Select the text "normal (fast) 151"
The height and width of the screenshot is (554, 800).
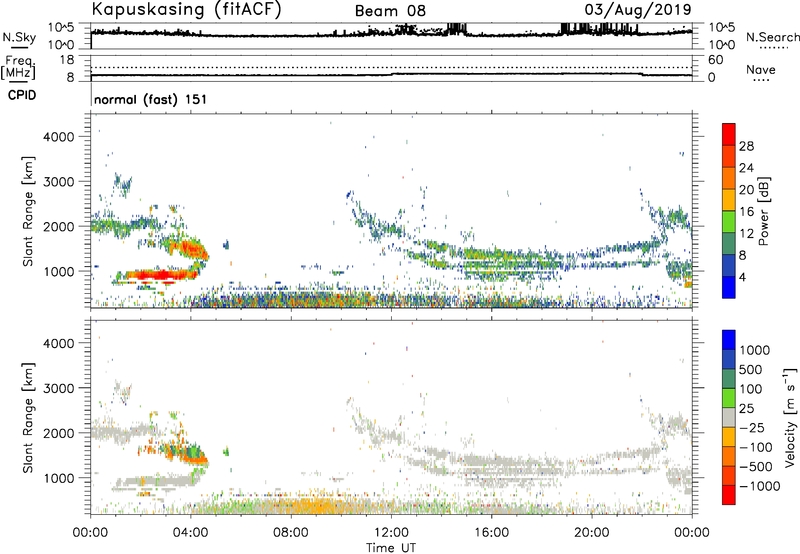click(151, 99)
